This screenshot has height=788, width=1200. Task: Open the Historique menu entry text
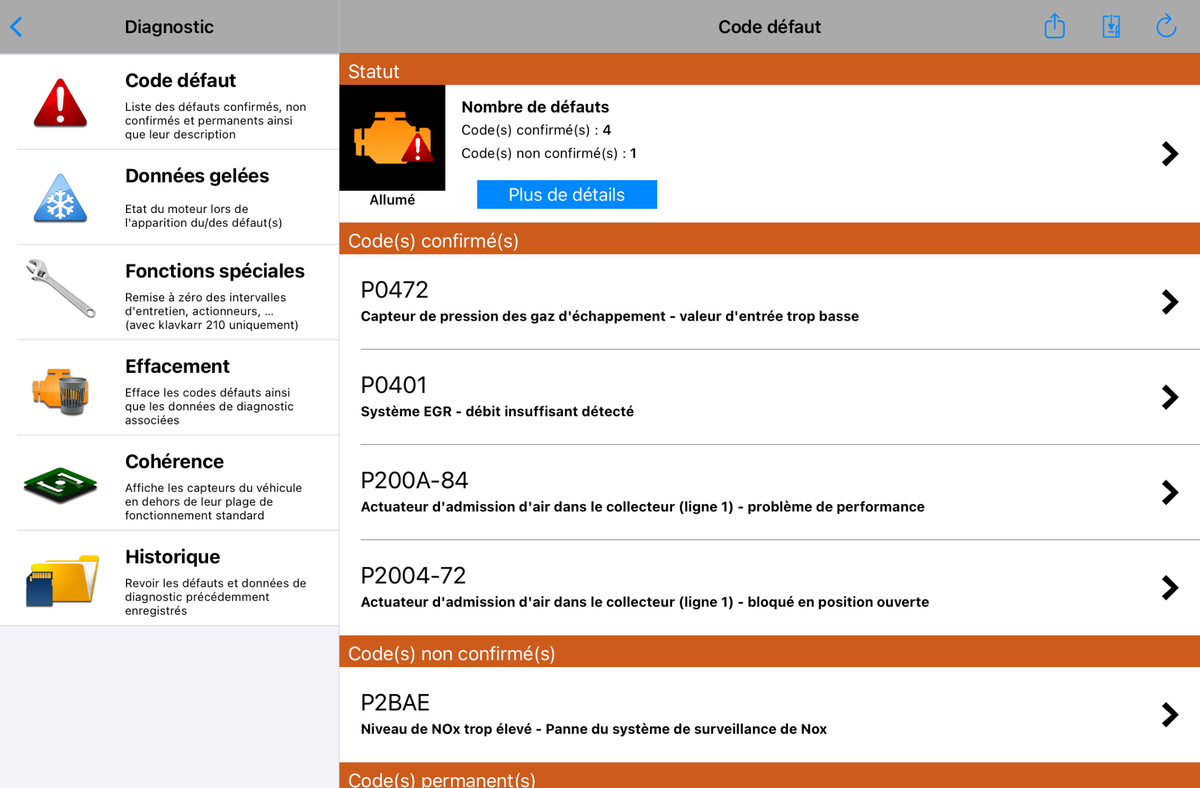pos(173,557)
